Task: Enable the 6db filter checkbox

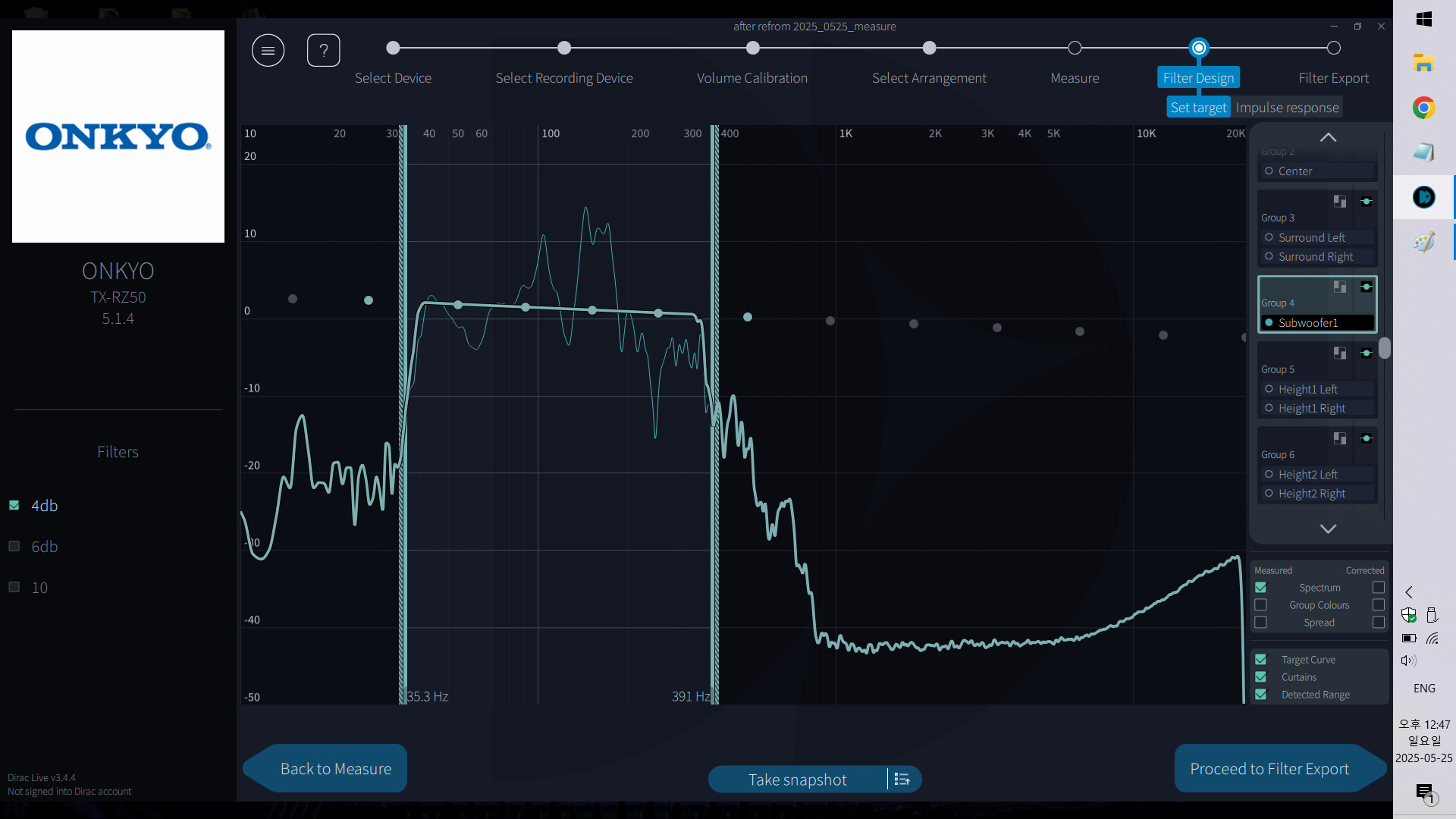Action: pos(14,546)
